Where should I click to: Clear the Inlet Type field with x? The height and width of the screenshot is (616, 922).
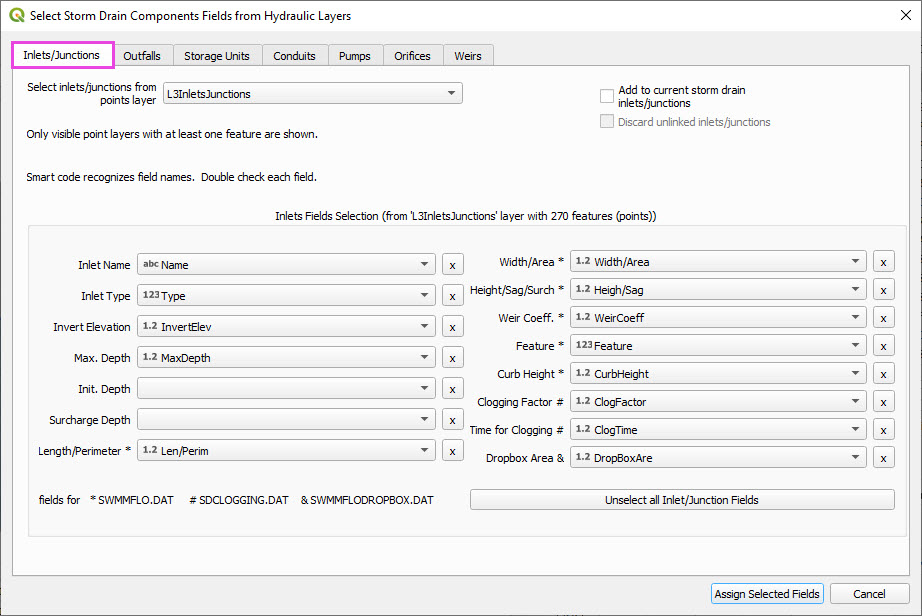(x=452, y=296)
